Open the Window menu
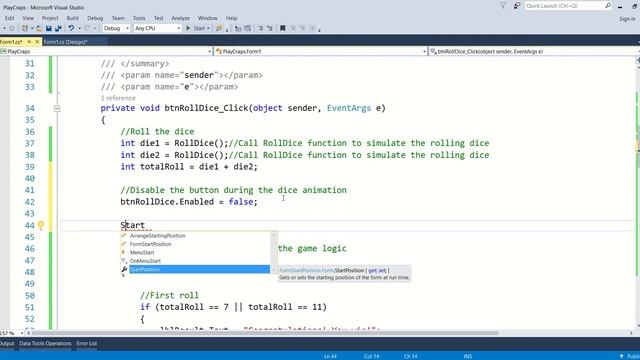 pyautogui.click(x=207, y=18)
